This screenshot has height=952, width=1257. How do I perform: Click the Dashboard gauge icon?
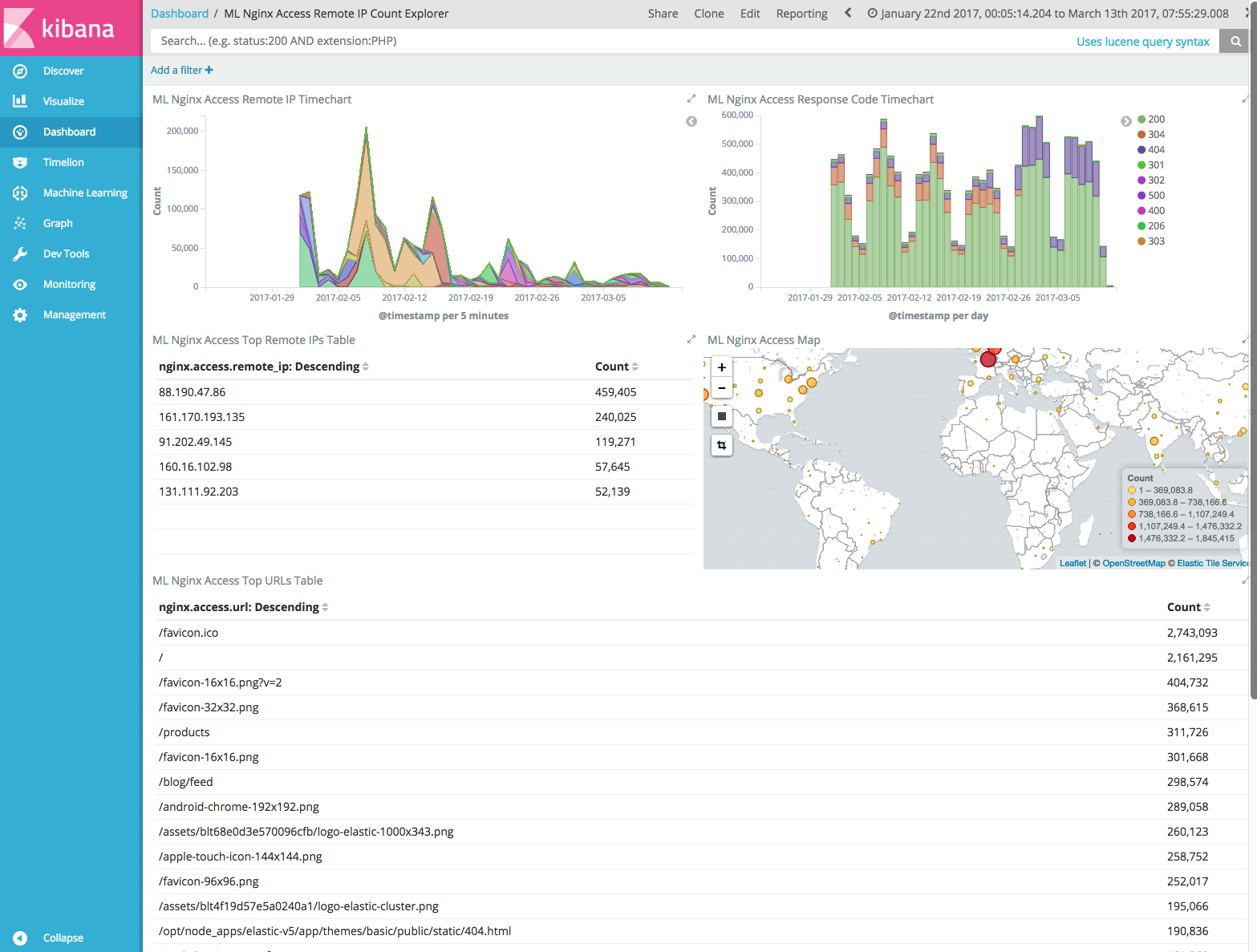click(20, 132)
